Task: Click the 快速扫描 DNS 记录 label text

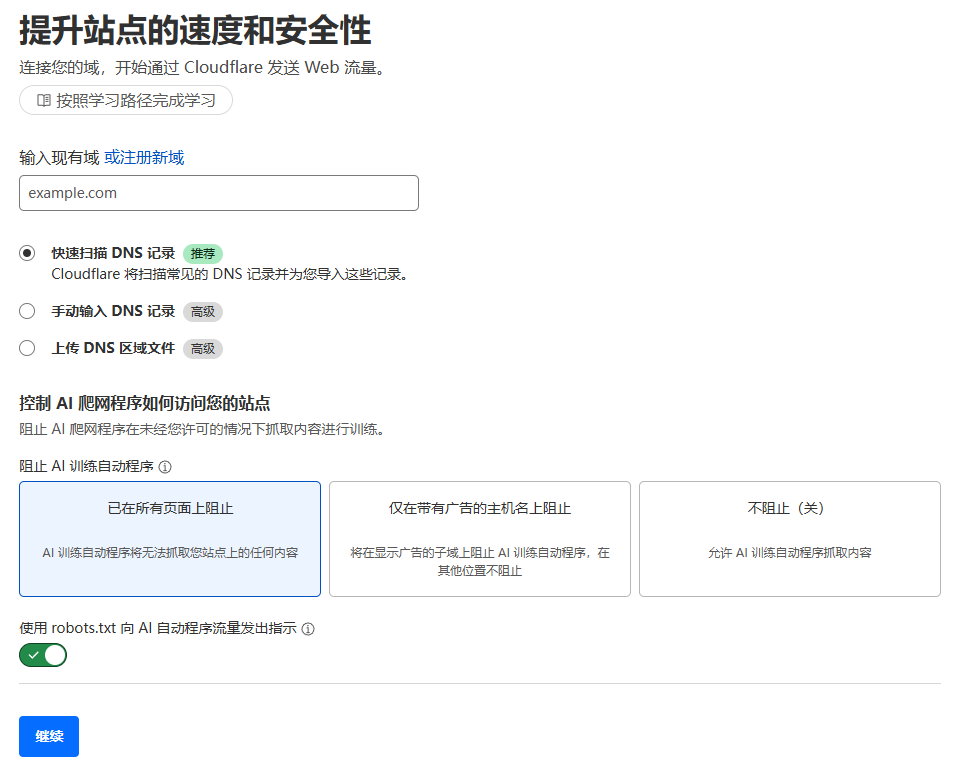Action: pos(113,253)
